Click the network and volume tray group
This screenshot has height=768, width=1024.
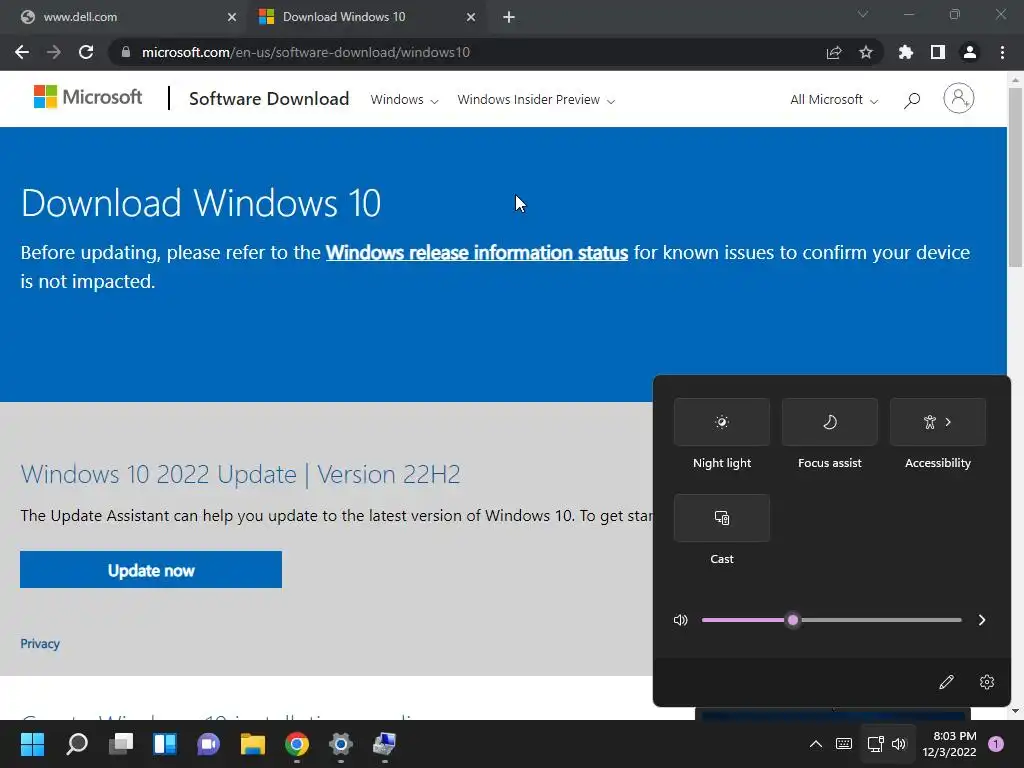887,744
